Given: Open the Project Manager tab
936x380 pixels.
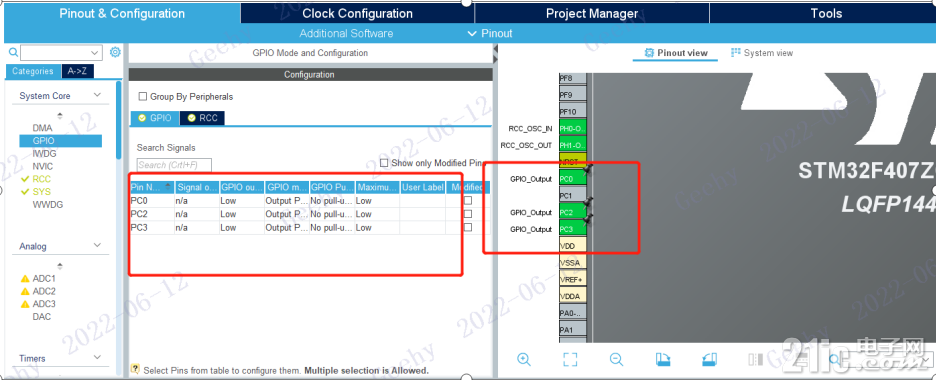Looking at the screenshot, I should point(592,13).
